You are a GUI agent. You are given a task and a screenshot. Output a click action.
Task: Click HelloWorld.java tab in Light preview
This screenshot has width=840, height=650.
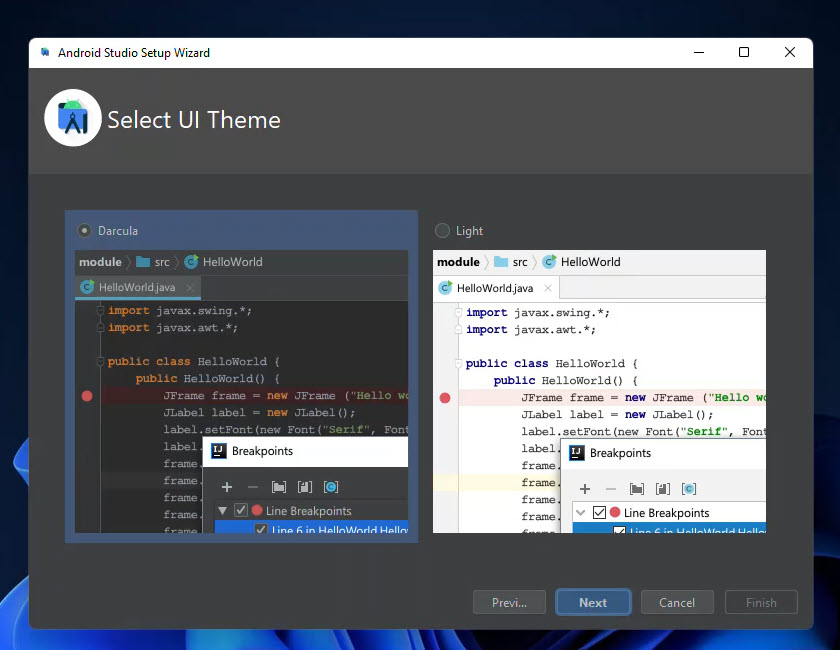click(496, 288)
